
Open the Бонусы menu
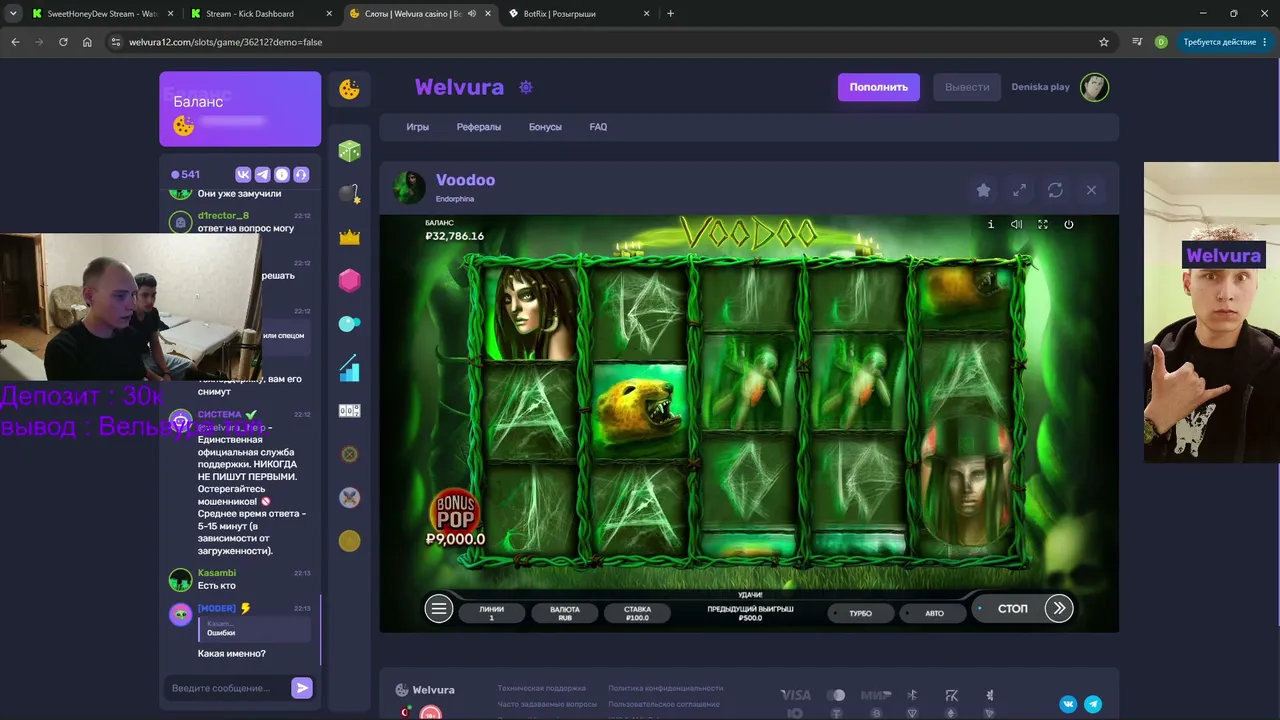(x=545, y=127)
